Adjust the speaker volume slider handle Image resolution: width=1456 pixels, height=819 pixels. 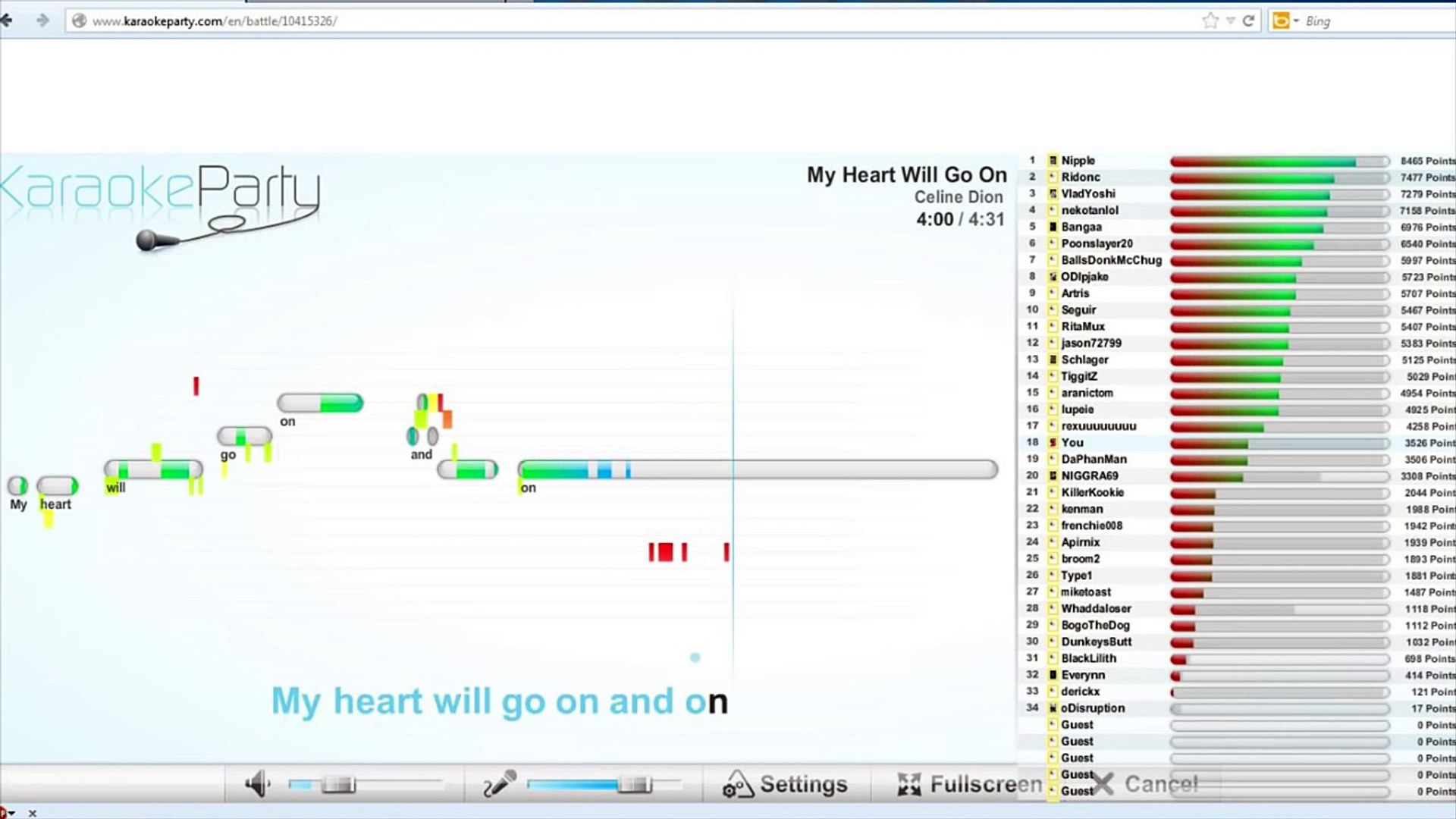point(338,785)
